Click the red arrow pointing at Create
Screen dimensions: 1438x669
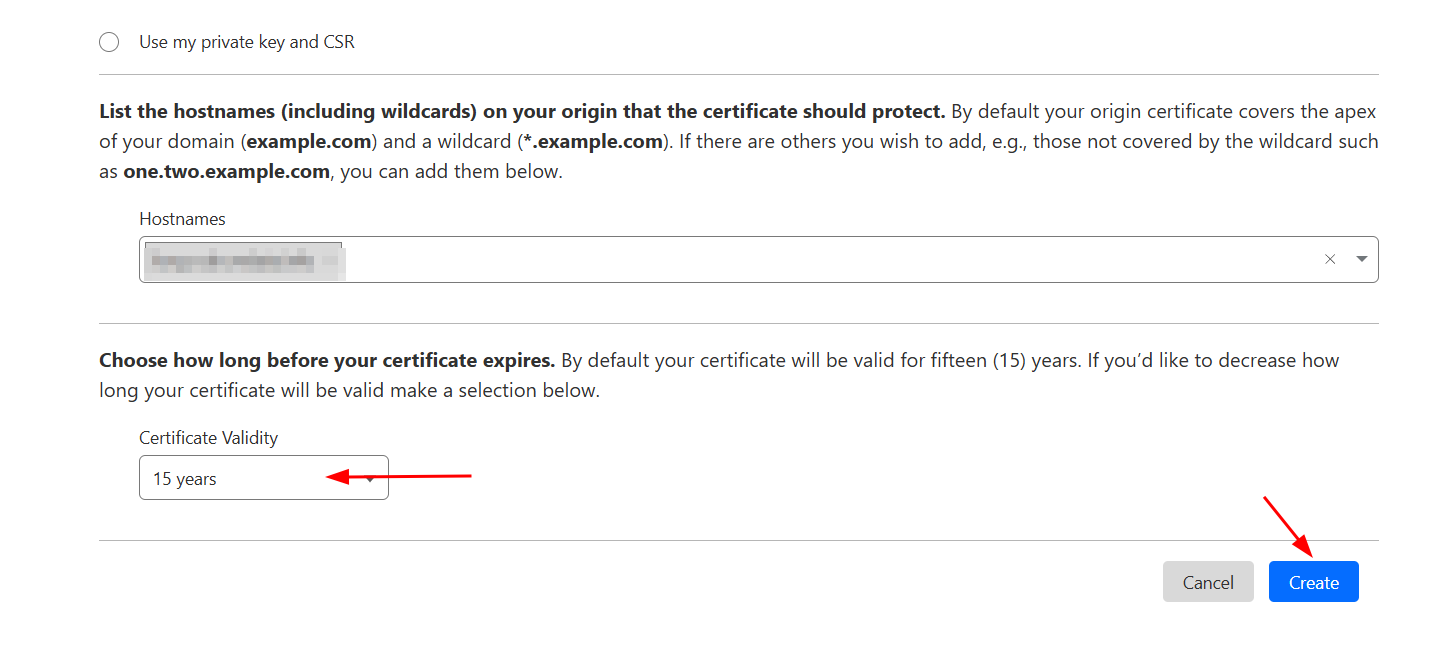[1289, 526]
